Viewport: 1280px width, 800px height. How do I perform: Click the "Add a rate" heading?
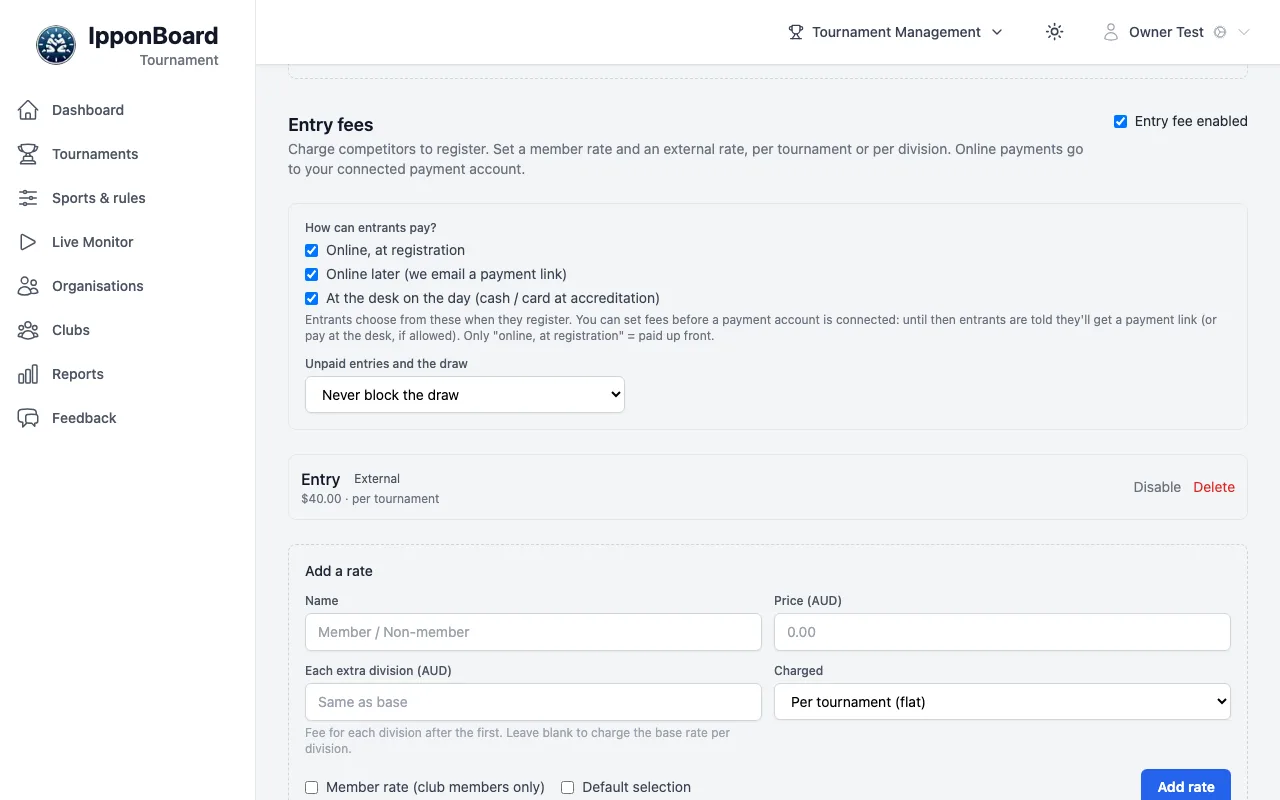click(x=339, y=571)
